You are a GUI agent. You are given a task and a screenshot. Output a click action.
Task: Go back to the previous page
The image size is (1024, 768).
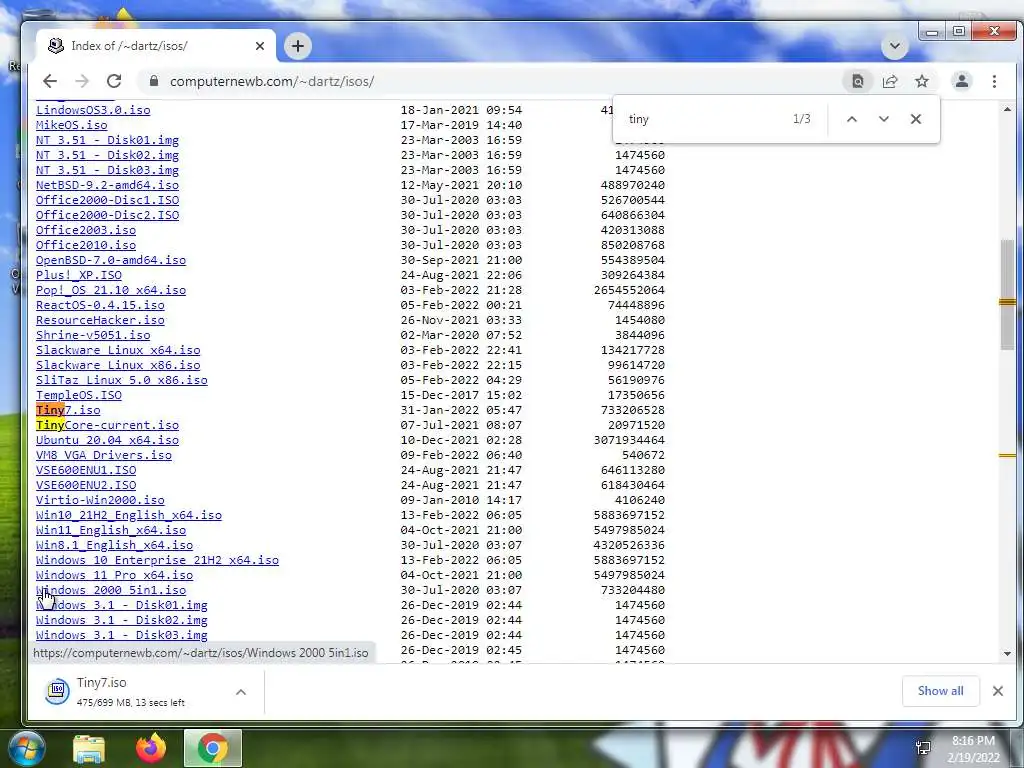tap(50, 81)
